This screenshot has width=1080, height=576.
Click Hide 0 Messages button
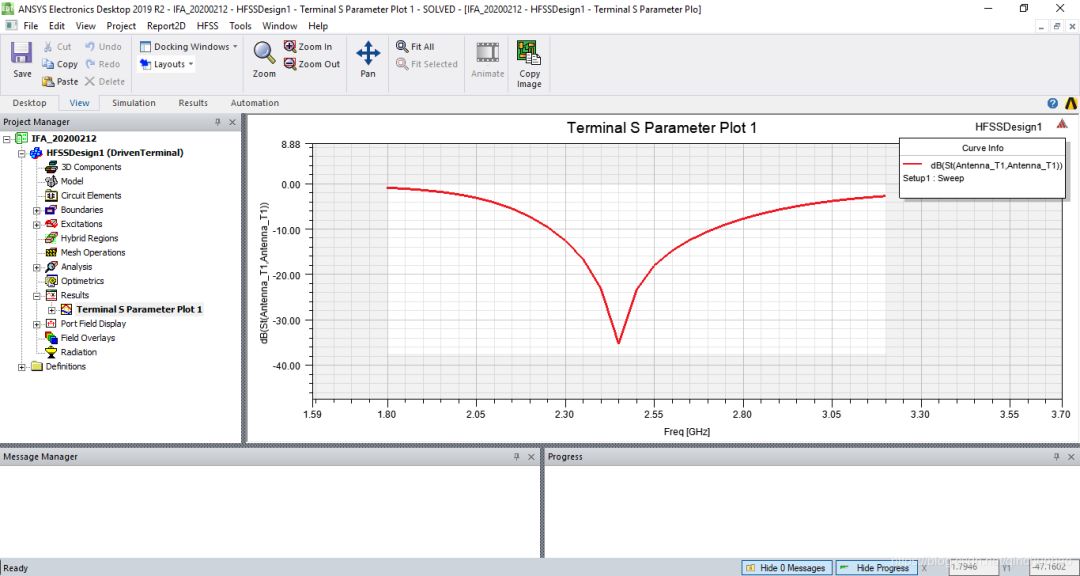pos(787,568)
